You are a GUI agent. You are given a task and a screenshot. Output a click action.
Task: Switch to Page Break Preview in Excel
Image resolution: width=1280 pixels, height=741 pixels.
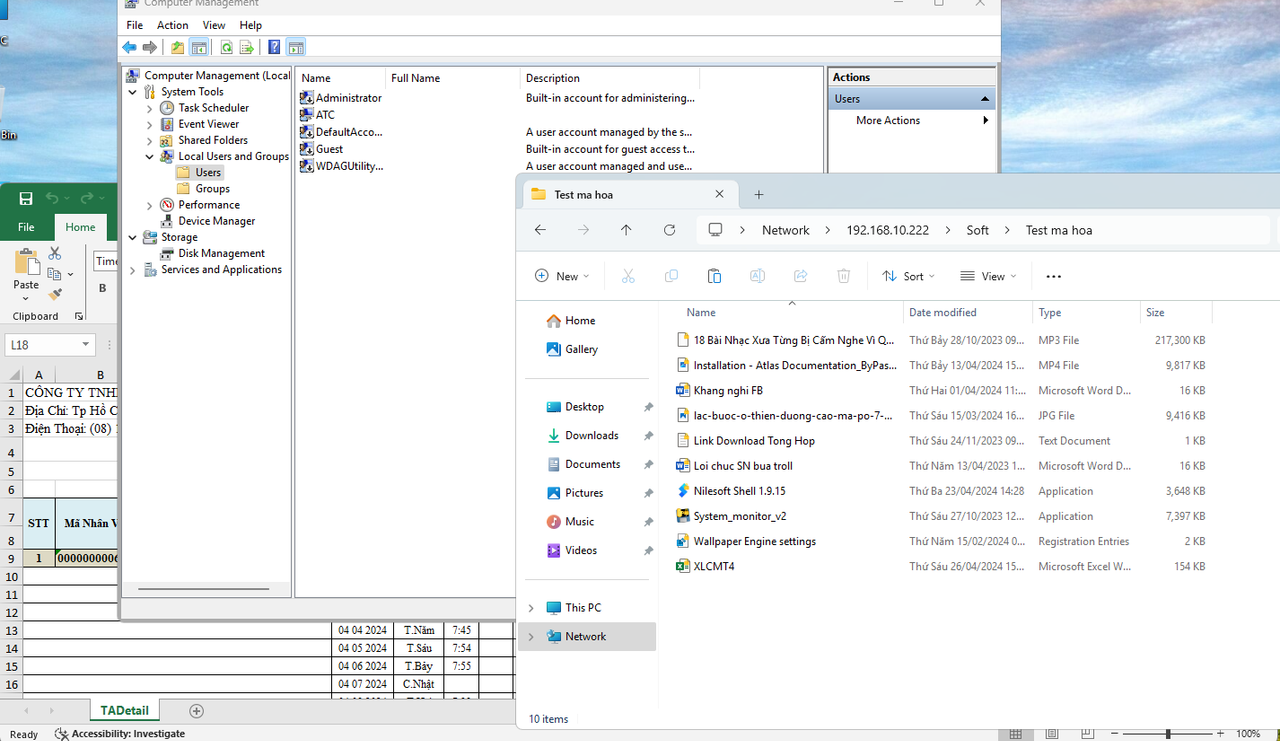[x=1088, y=734]
